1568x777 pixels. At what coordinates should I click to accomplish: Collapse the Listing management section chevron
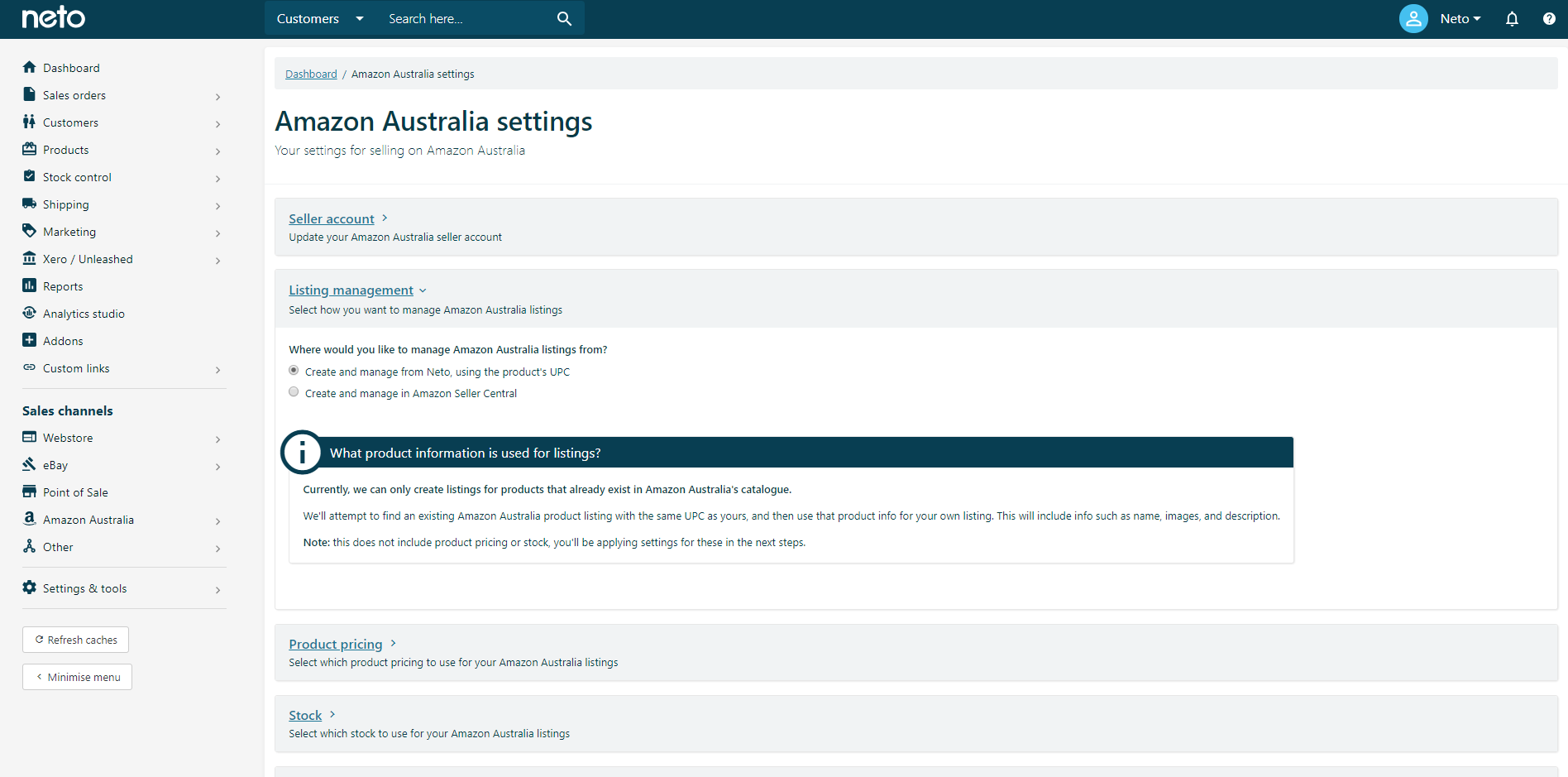point(423,290)
